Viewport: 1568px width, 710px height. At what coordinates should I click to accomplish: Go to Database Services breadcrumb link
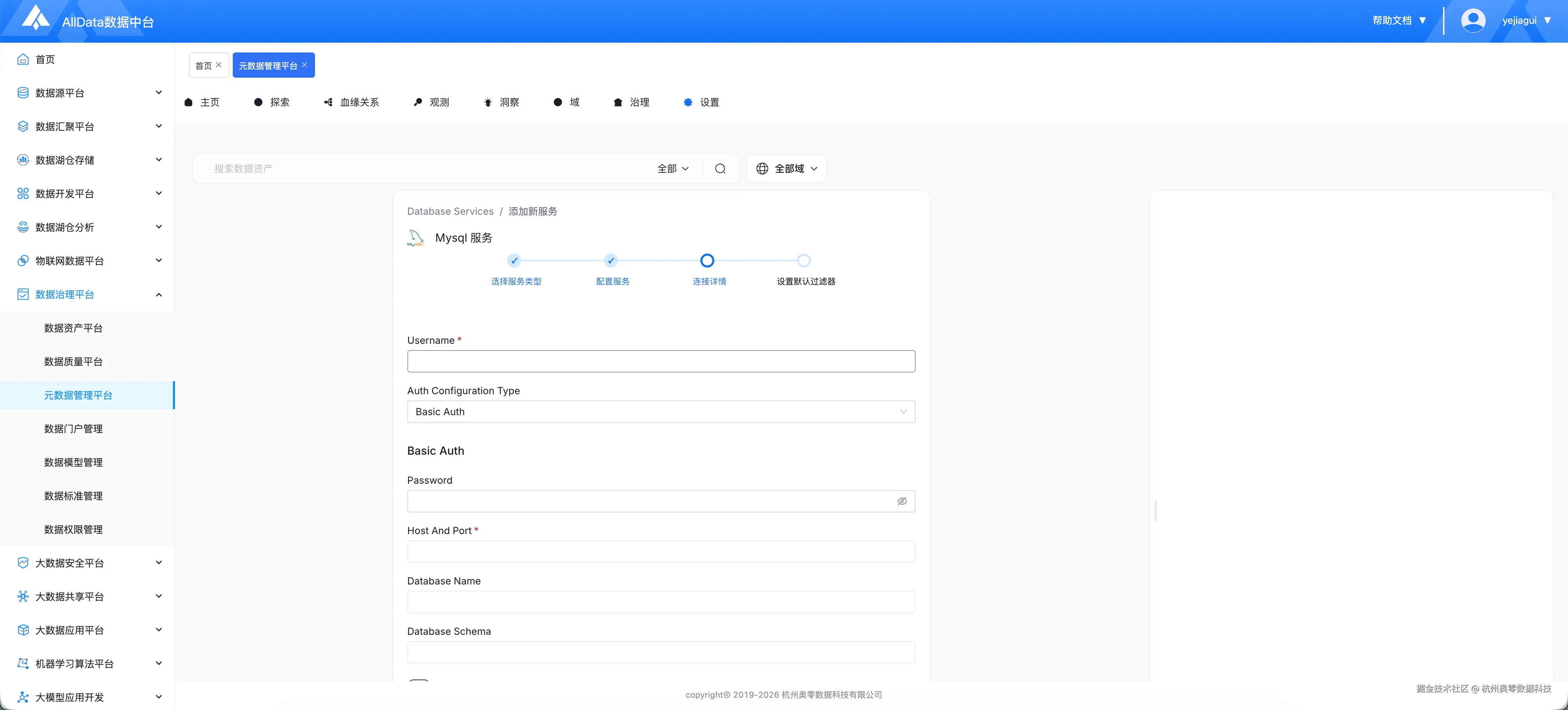(x=450, y=211)
